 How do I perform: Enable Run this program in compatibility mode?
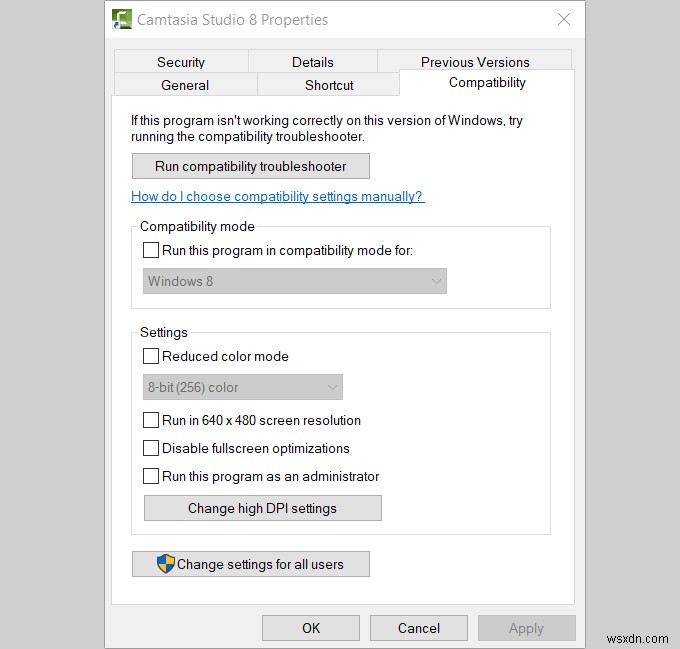[x=150, y=250]
